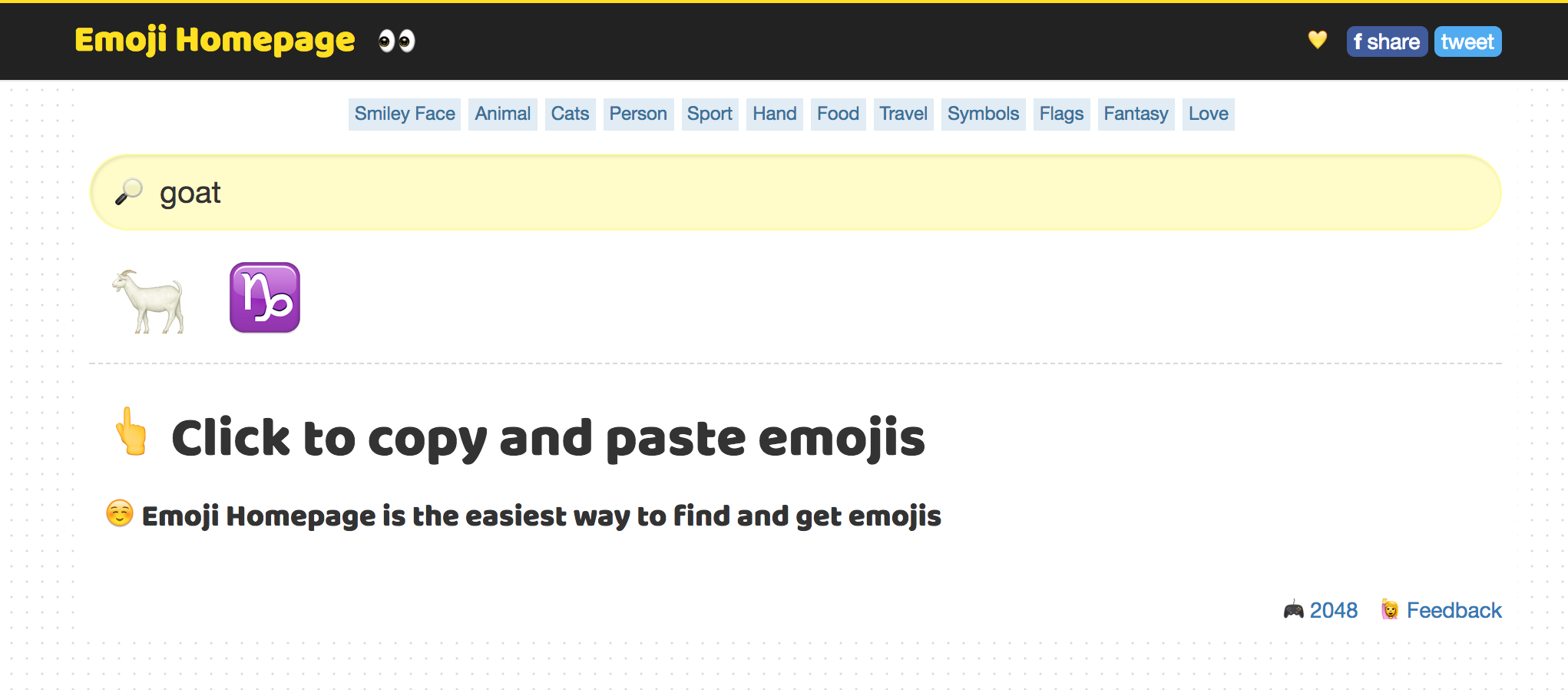The width and height of the screenshot is (1568, 690).
Task: Show the Symbols category
Action: coord(984,114)
